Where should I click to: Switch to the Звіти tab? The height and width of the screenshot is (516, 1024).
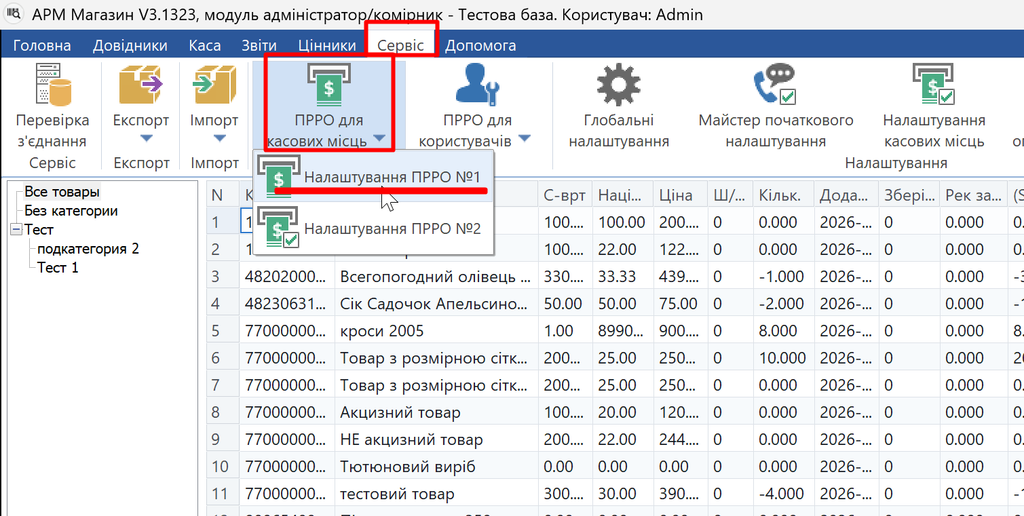259,46
